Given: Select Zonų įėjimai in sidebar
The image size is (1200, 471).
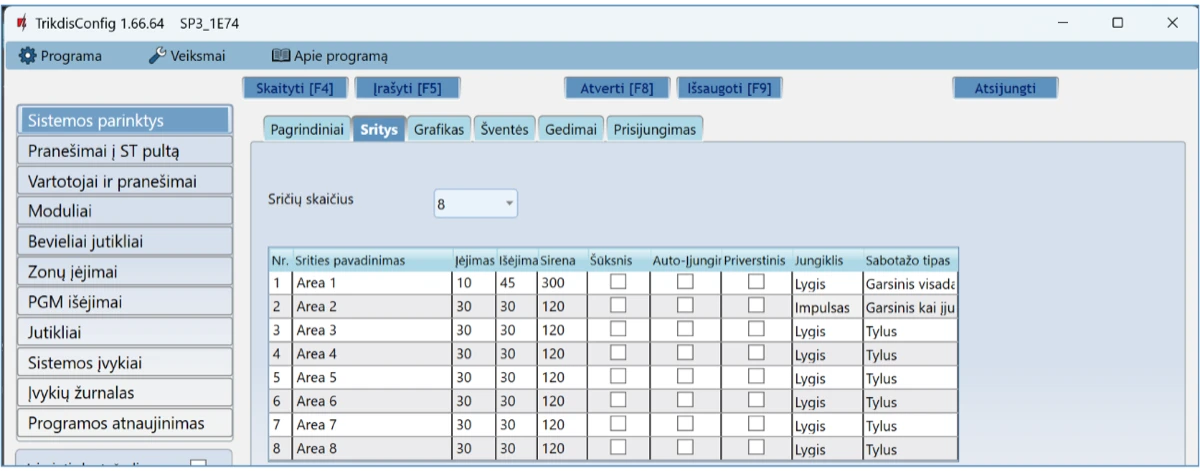Looking at the screenshot, I should (125, 271).
